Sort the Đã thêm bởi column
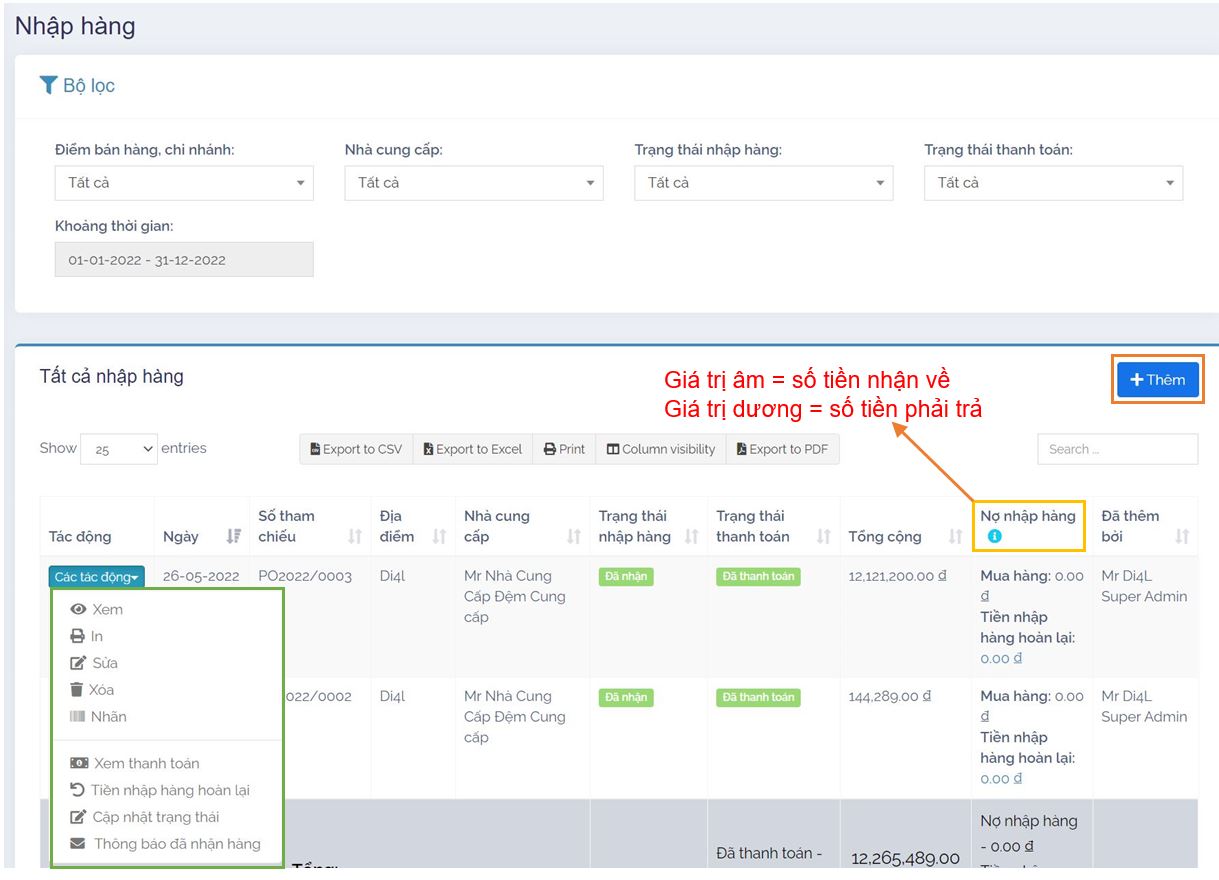 1182,537
